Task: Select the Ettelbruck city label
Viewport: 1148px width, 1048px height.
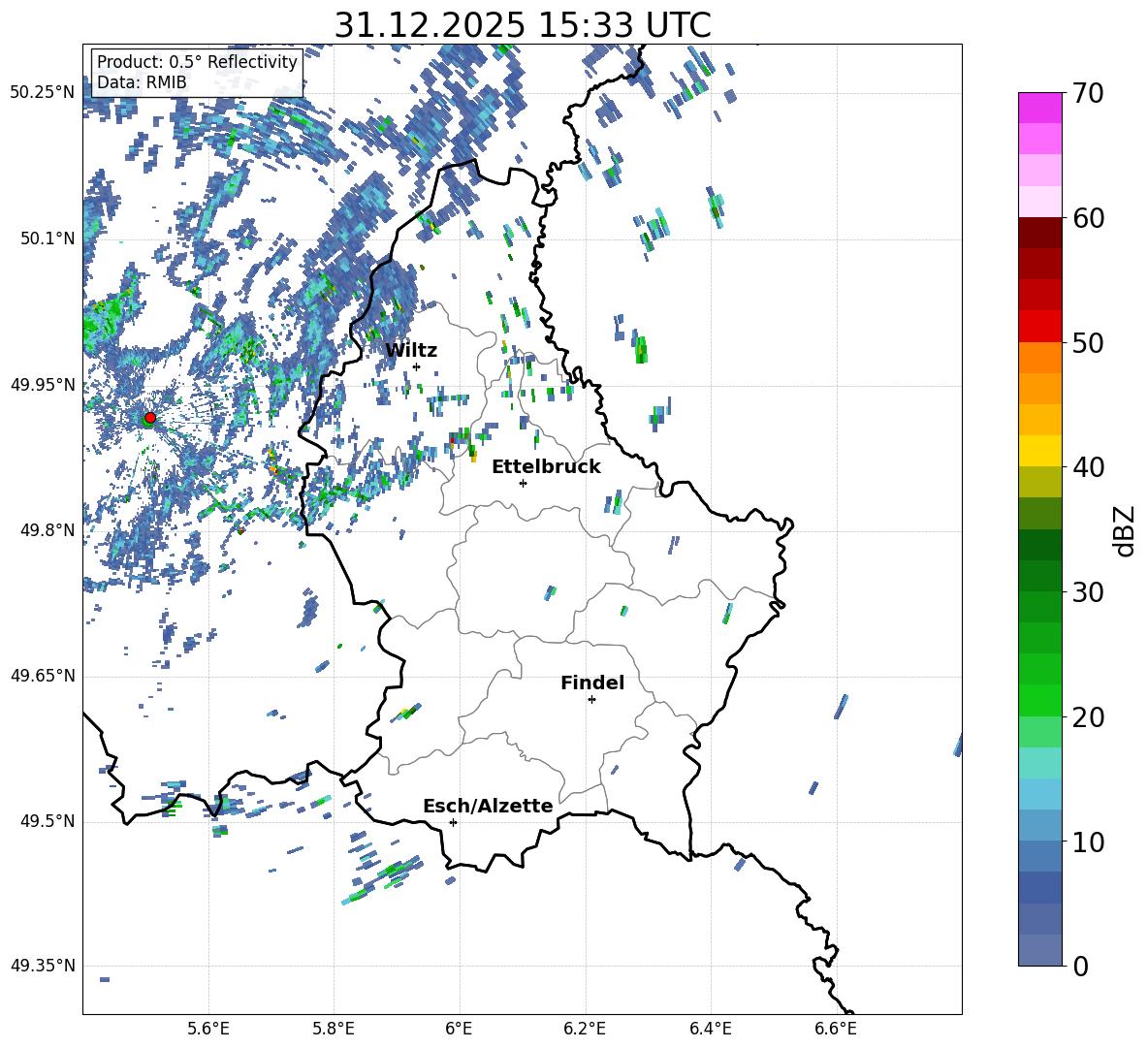Action: [x=546, y=466]
